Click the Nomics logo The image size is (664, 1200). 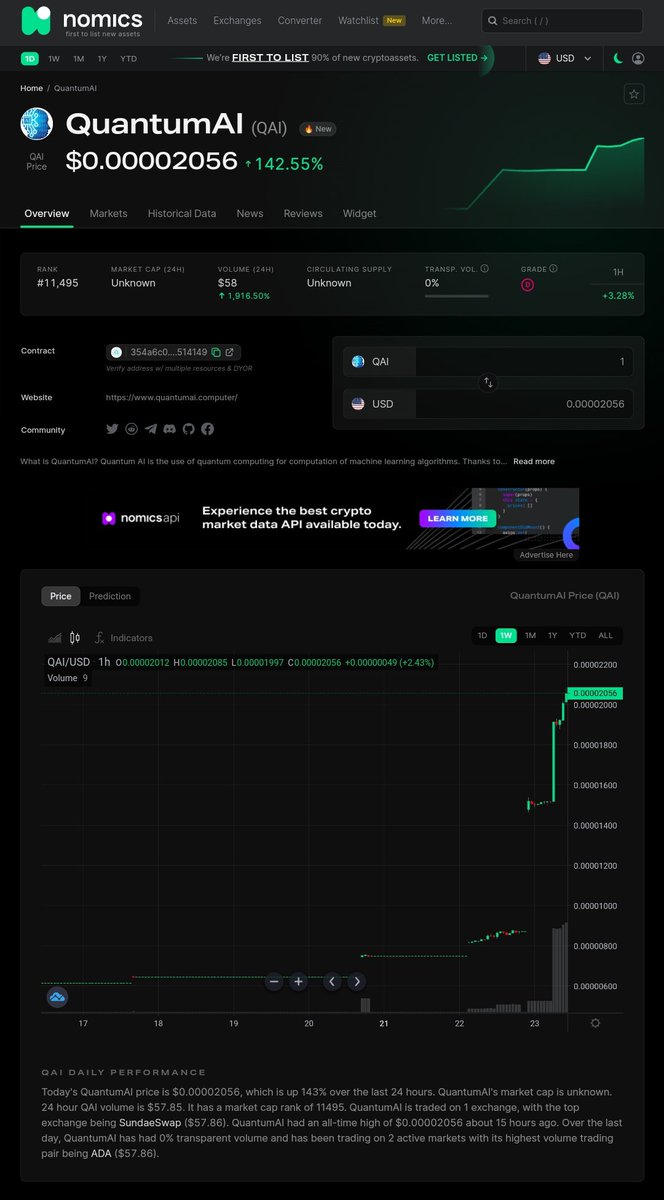pos(81,20)
